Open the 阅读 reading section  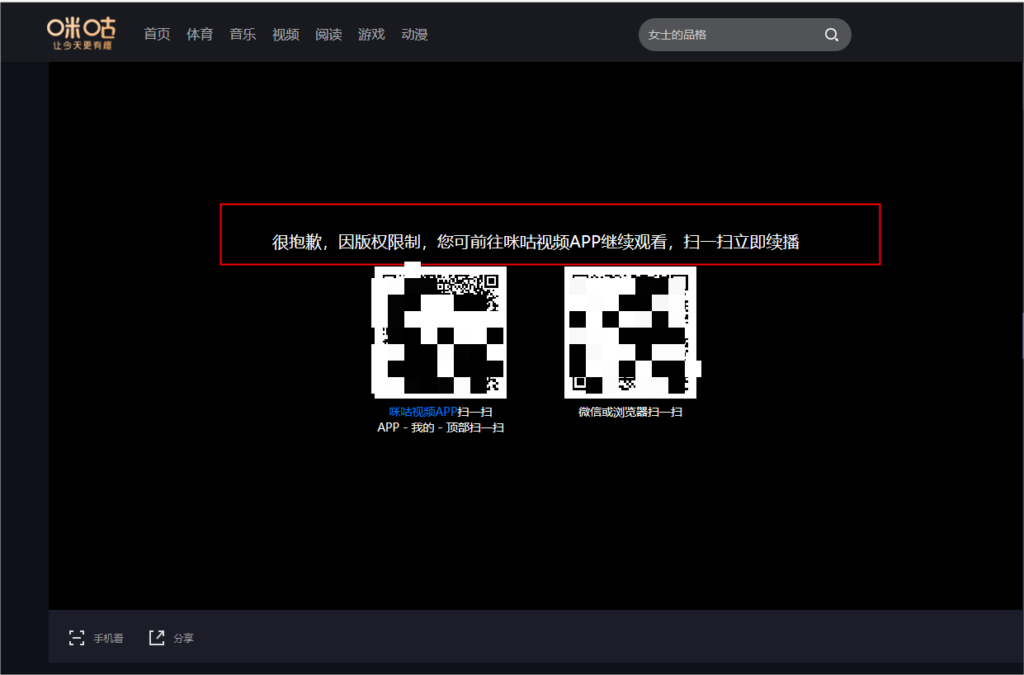point(328,35)
